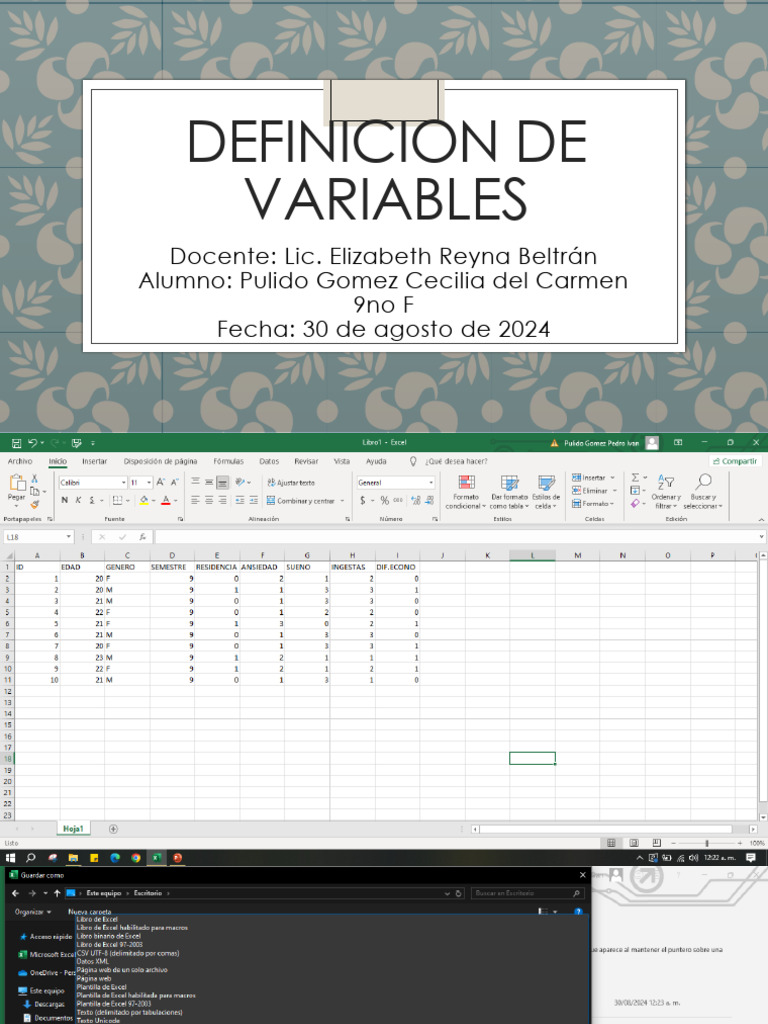Switch to Normal view in status bar
Screen dimensions: 768x1024
pos(611,843)
